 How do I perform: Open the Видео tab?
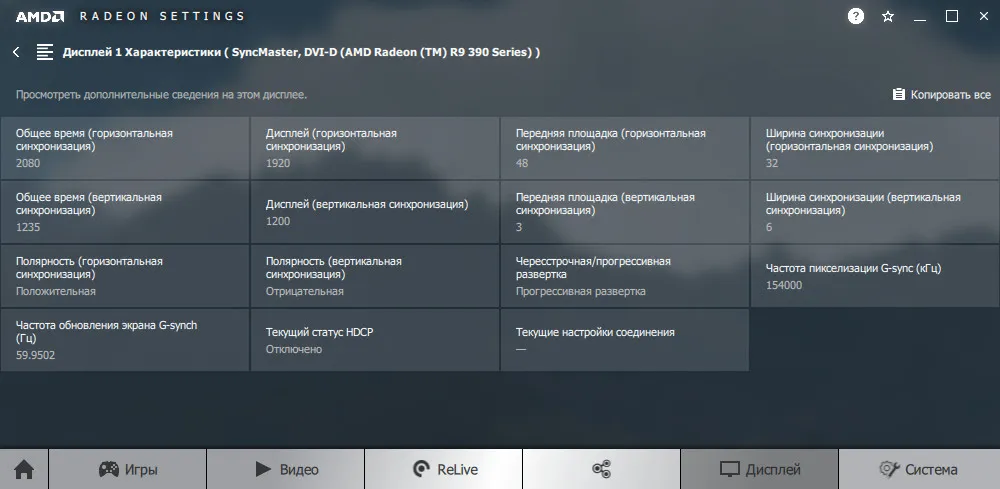(x=286, y=469)
